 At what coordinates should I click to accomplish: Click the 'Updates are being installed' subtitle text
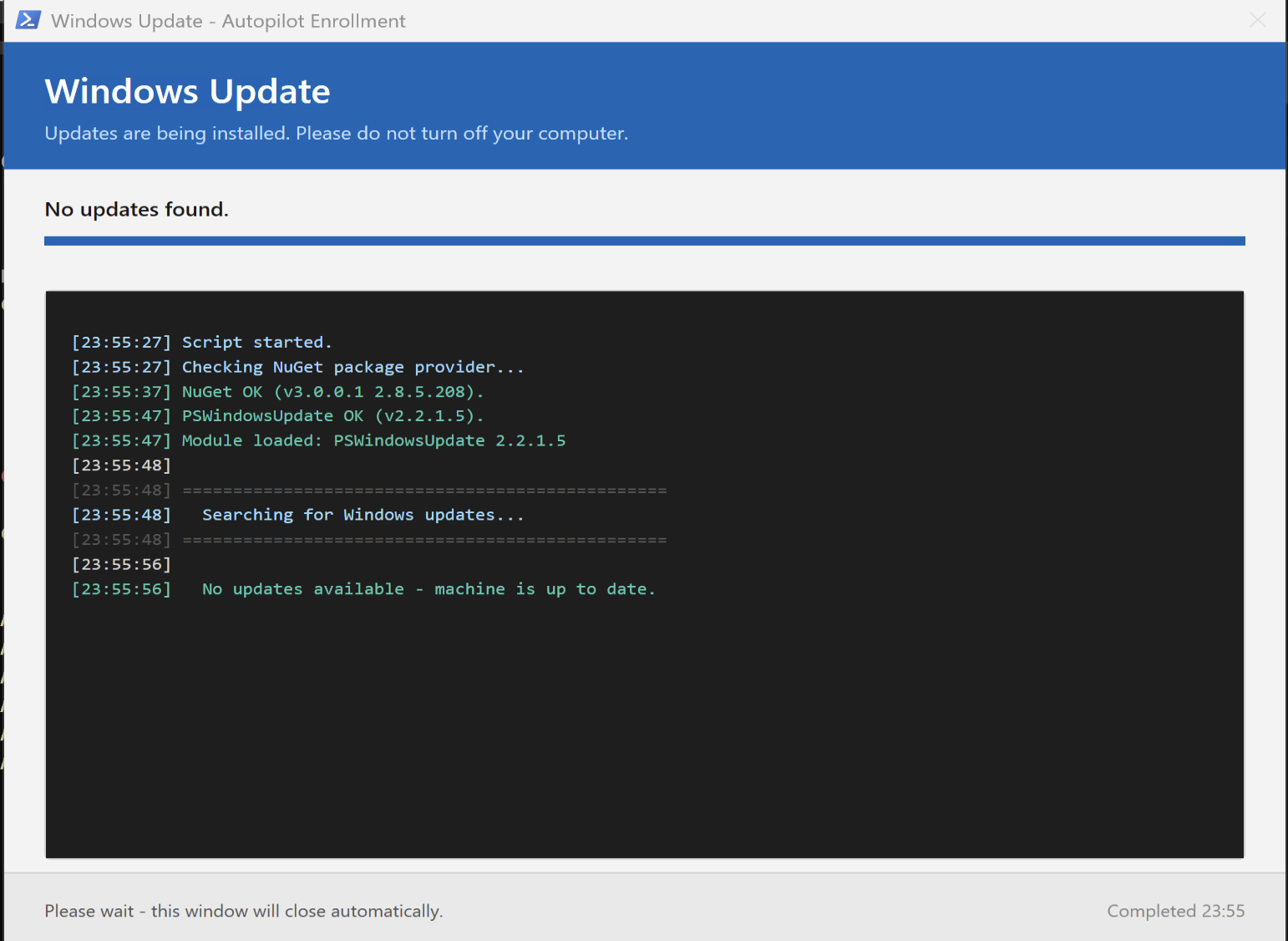click(336, 134)
